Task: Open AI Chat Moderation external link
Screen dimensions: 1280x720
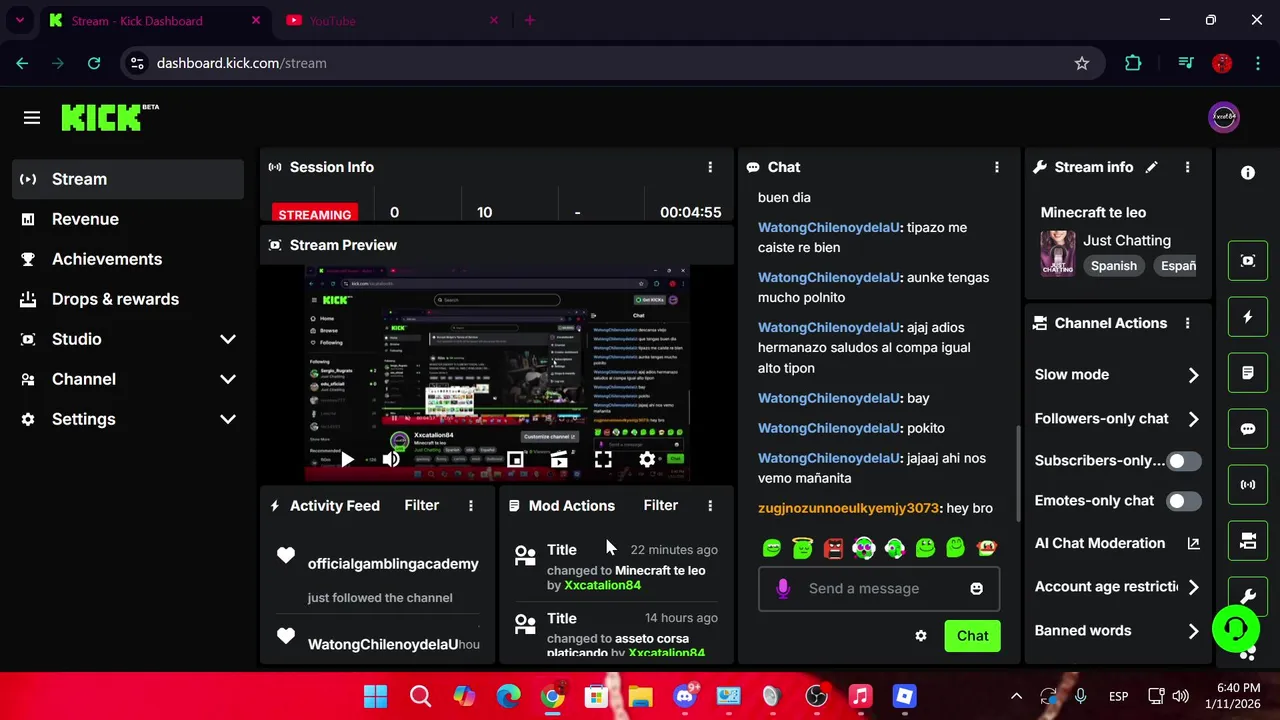Action: (1193, 543)
